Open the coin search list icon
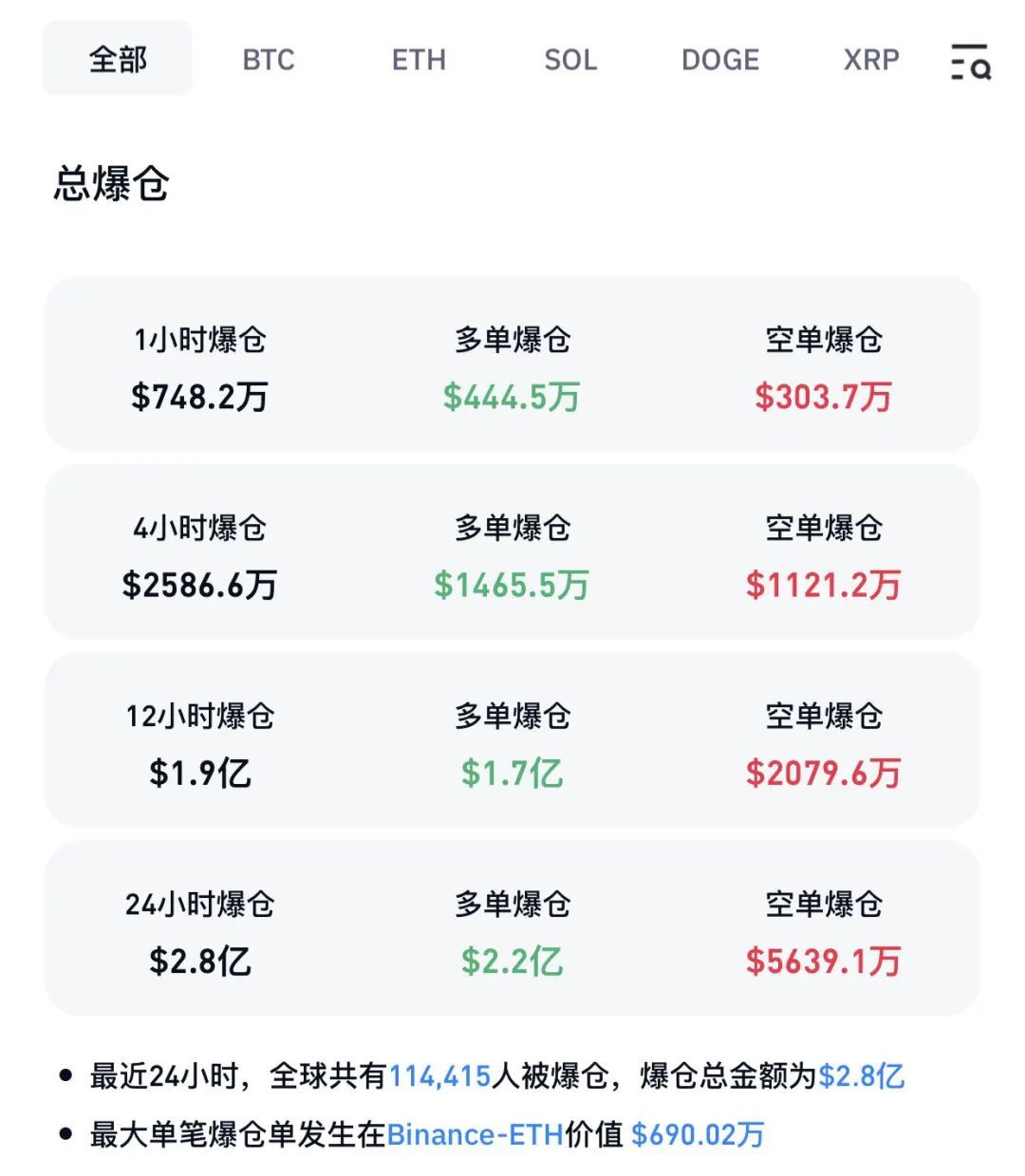This screenshot has height=1176, width=1025. pyautogui.click(x=970, y=61)
